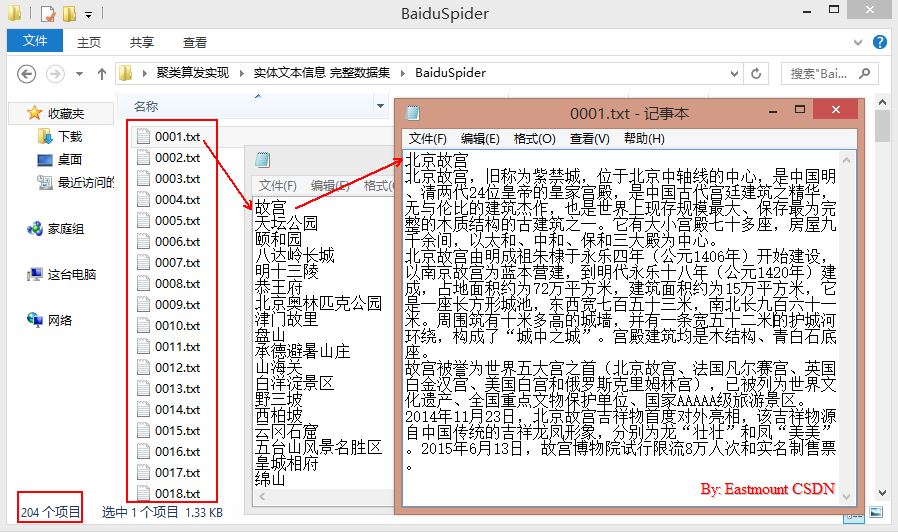Viewport: 898px width, 532px height.
Task: Open the 主页 ribbon tab
Action: pyautogui.click(x=89, y=42)
